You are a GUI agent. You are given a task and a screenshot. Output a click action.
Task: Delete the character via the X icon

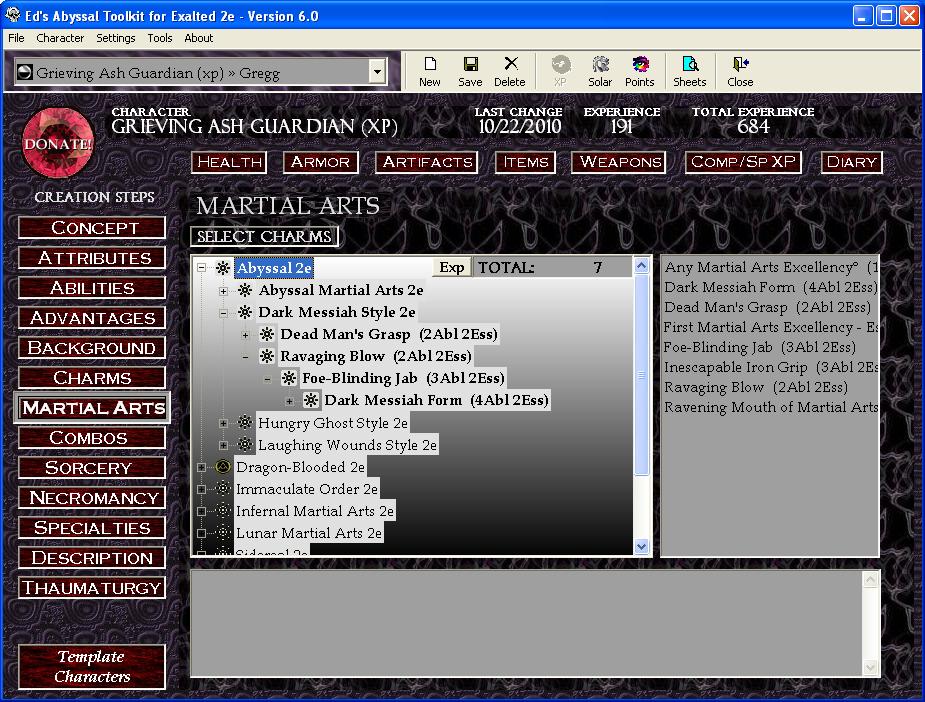511,64
